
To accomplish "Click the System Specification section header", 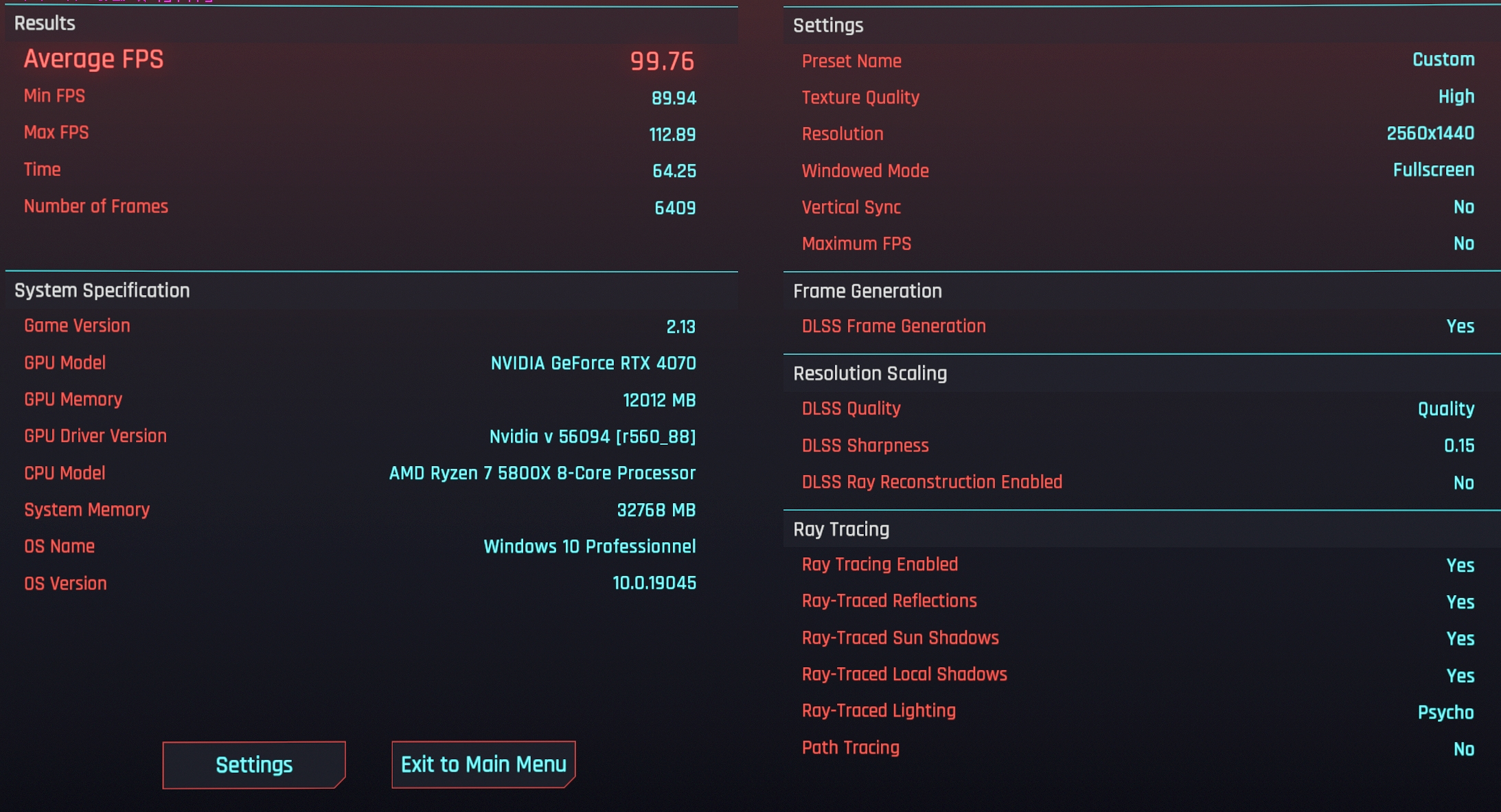I will click(x=102, y=290).
